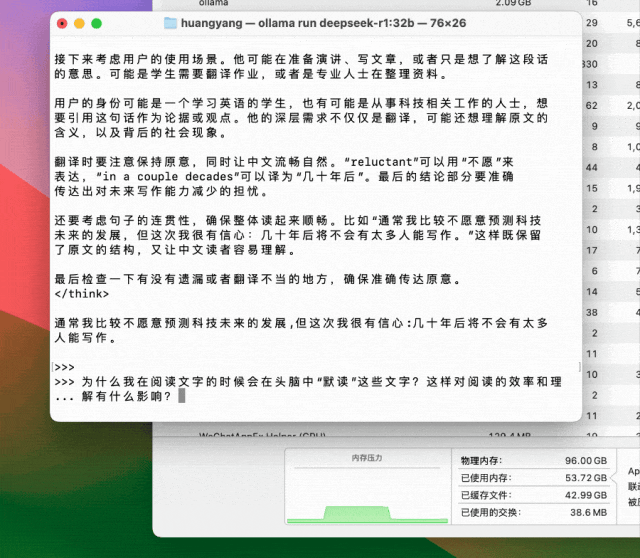Viewport: 640px width, 558px height.
Task: Click the paragraph starting with 接下来考虑用户
Action: (300, 67)
